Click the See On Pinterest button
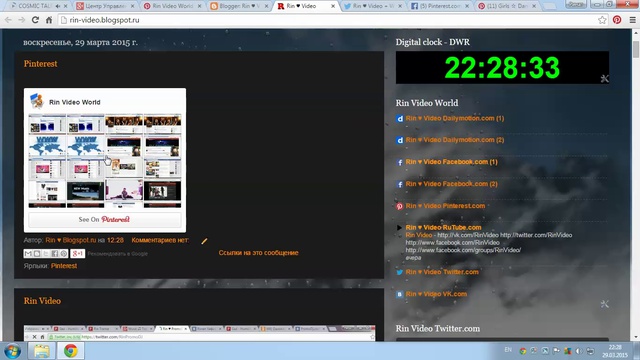Screen dimensions: 640x360 coord(105,220)
